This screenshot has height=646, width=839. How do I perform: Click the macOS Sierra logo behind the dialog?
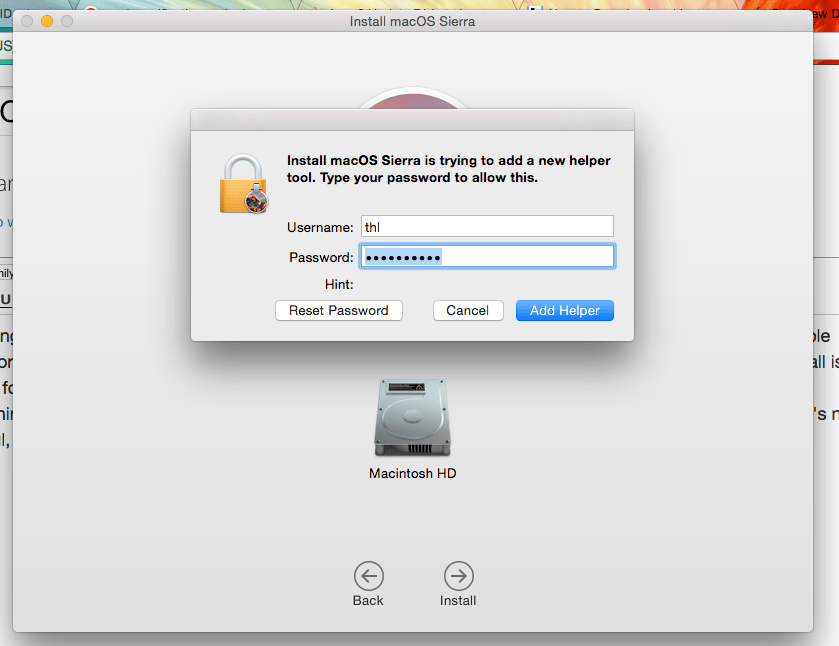(x=414, y=103)
